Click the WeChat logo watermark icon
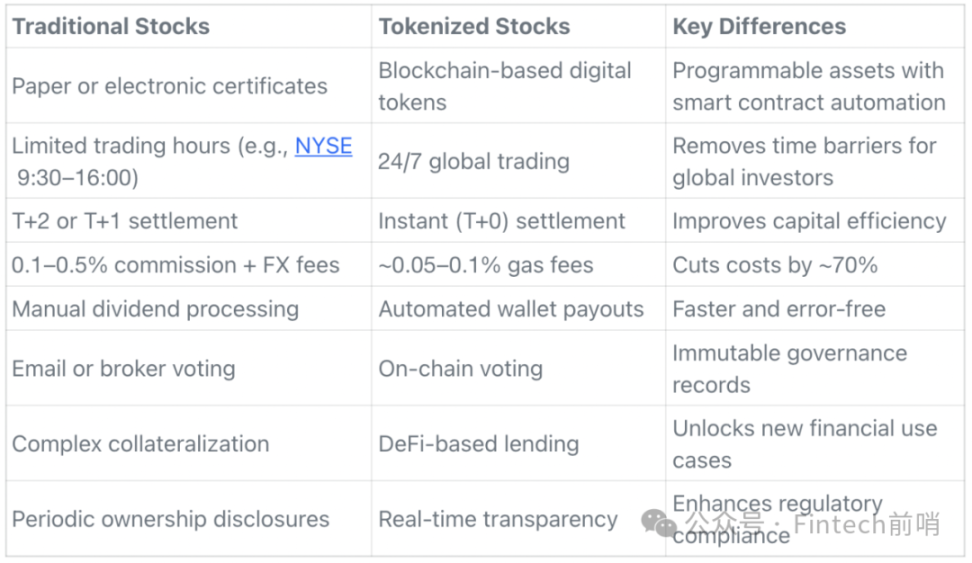The height and width of the screenshot is (563, 972). 659,523
